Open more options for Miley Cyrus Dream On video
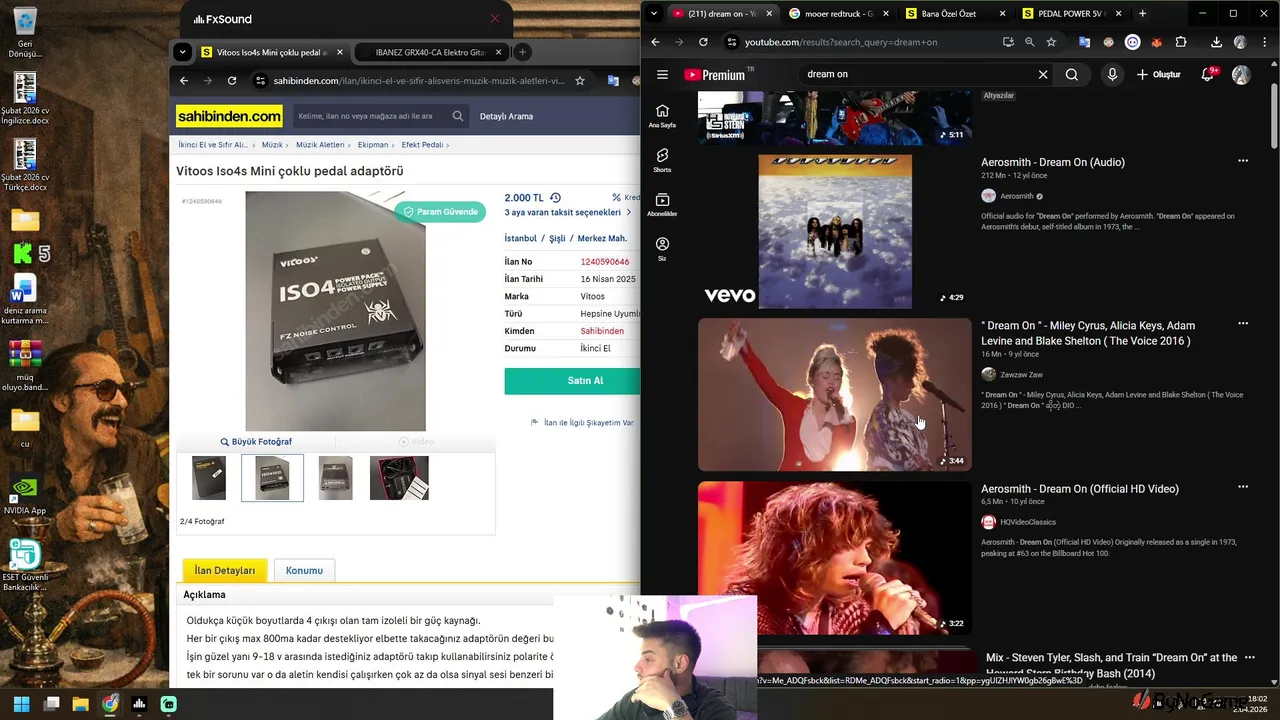Image resolution: width=1280 pixels, height=720 pixels. (x=1243, y=324)
